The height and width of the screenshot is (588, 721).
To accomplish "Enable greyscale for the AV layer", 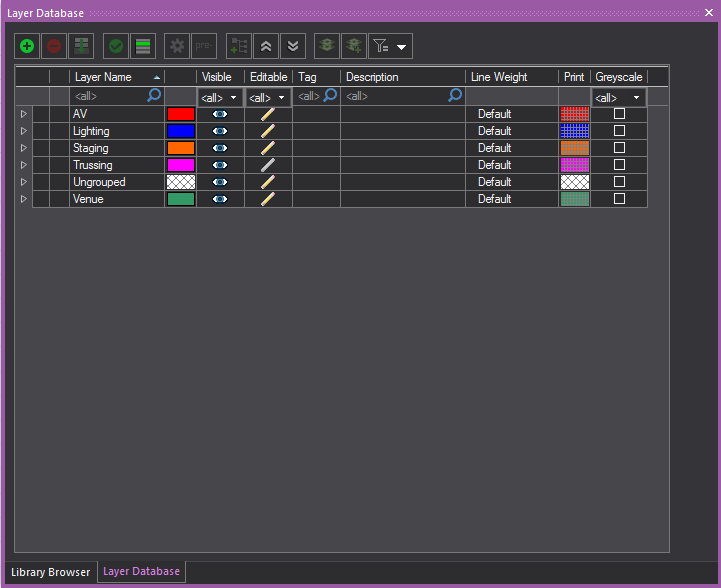I will [619, 114].
